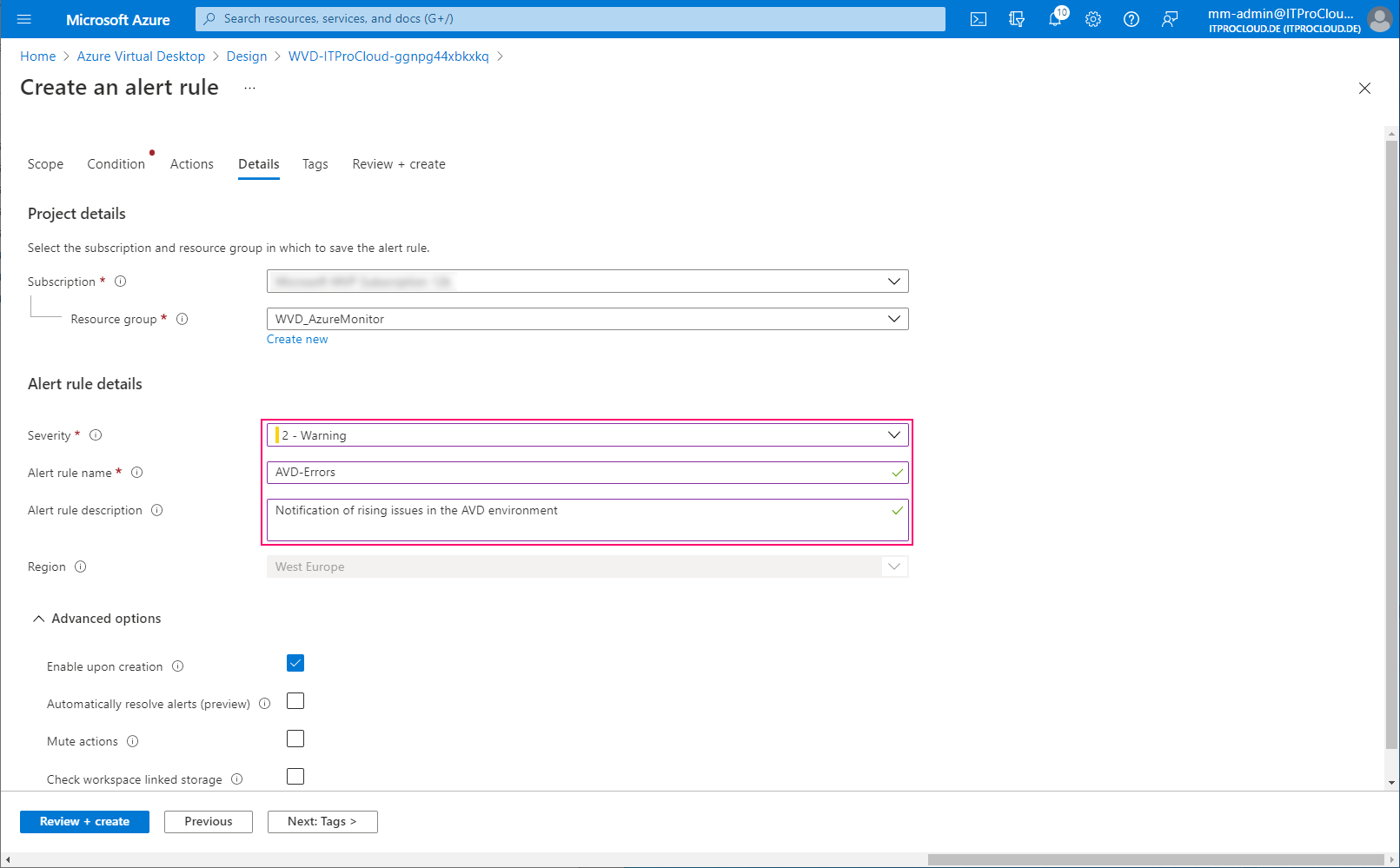The width and height of the screenshot is (1400, 868).
Task: Focus the top search resources field
Action: pyautogui.click(x=570, y=18)
